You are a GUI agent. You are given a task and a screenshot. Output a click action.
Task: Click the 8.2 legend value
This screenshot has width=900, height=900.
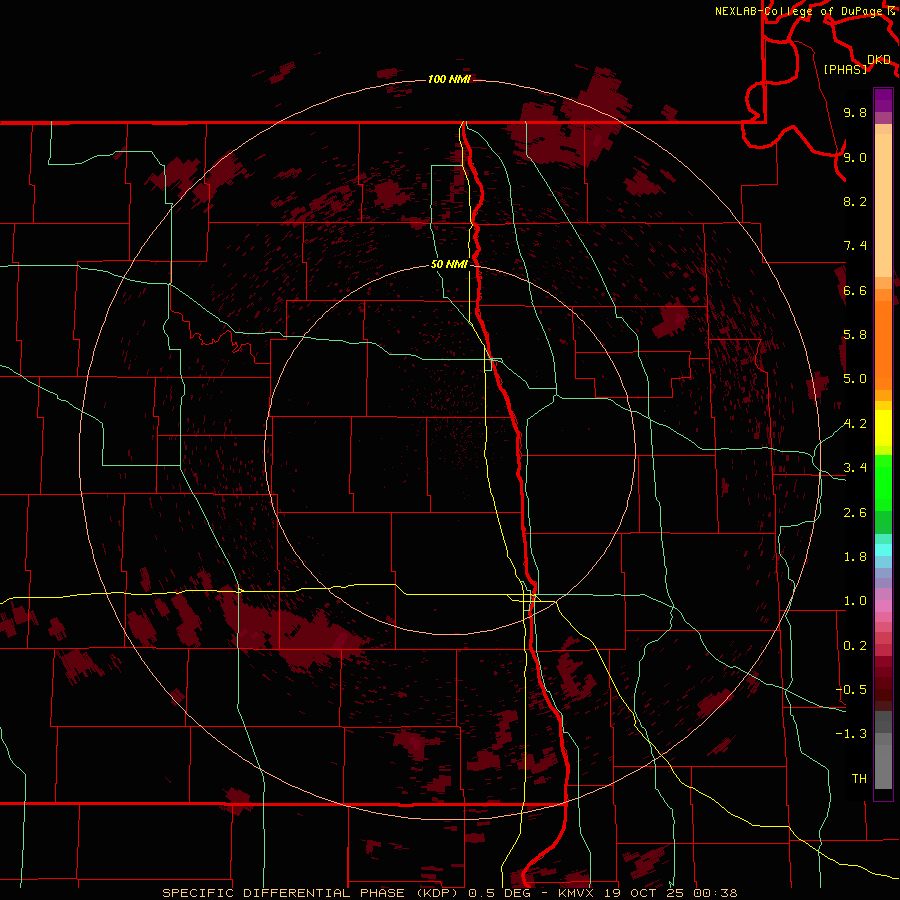coord(855,201)
